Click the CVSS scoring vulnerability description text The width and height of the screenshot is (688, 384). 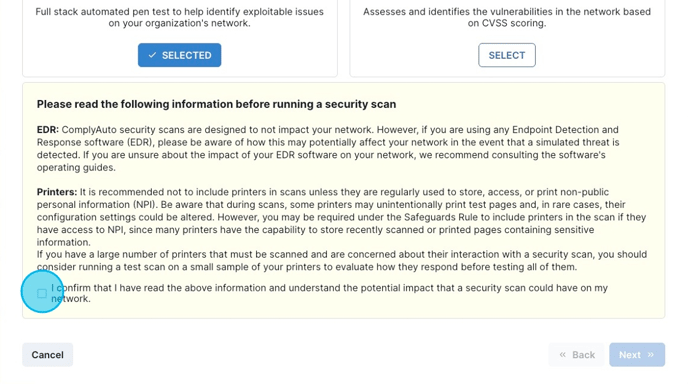(507, 18)
